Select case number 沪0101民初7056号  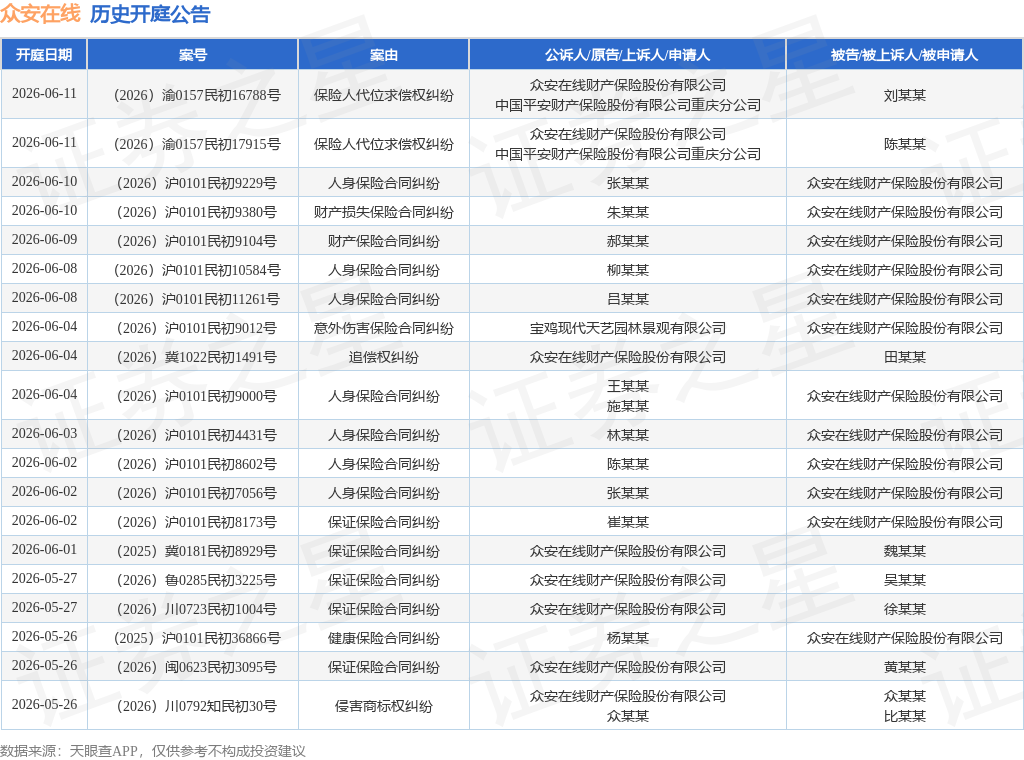pyautogui.click(x=197, y=493)
